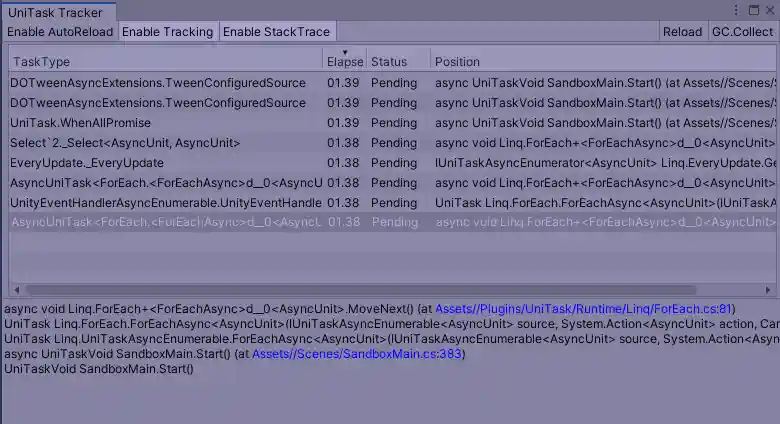This screenshot has height=424, width=780.
Task: Click the sort arrow above Elapse column
Action: [345, 52]
